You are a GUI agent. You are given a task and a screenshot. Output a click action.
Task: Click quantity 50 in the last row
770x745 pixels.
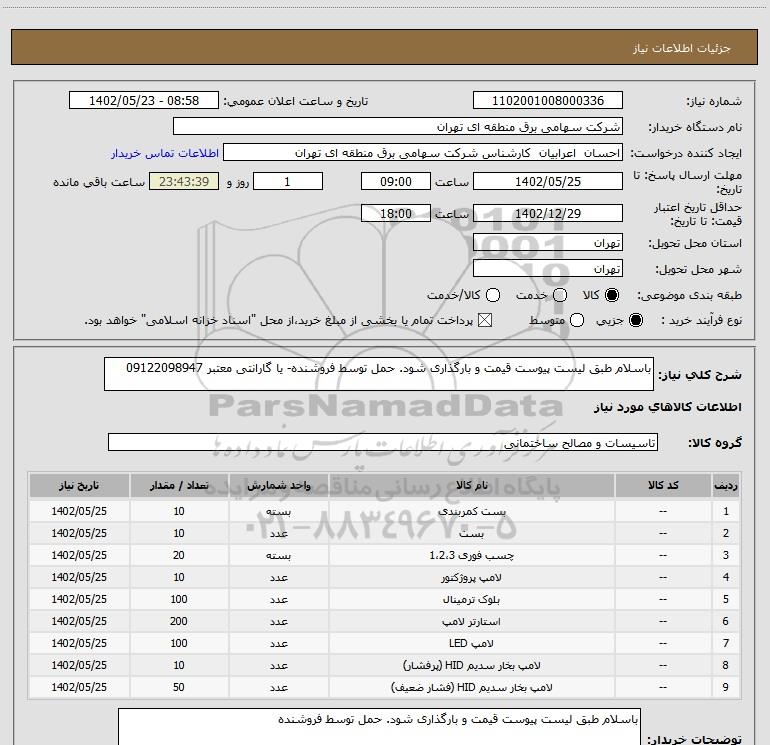tap(179, 687)
